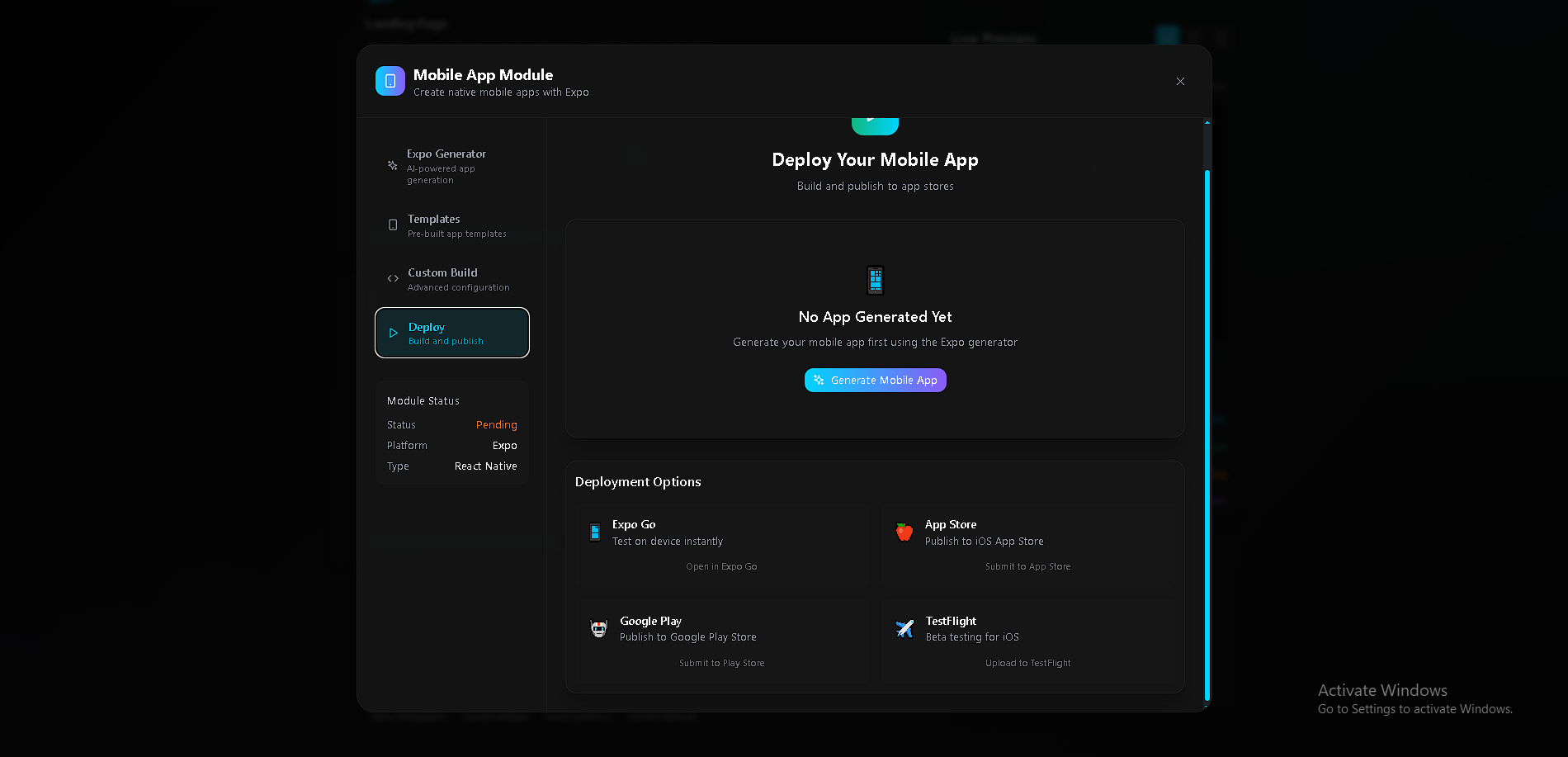The width and height of the screenshot is (1568, 757).
Task: Click the App Store apple icon
Action: point(904,532)
